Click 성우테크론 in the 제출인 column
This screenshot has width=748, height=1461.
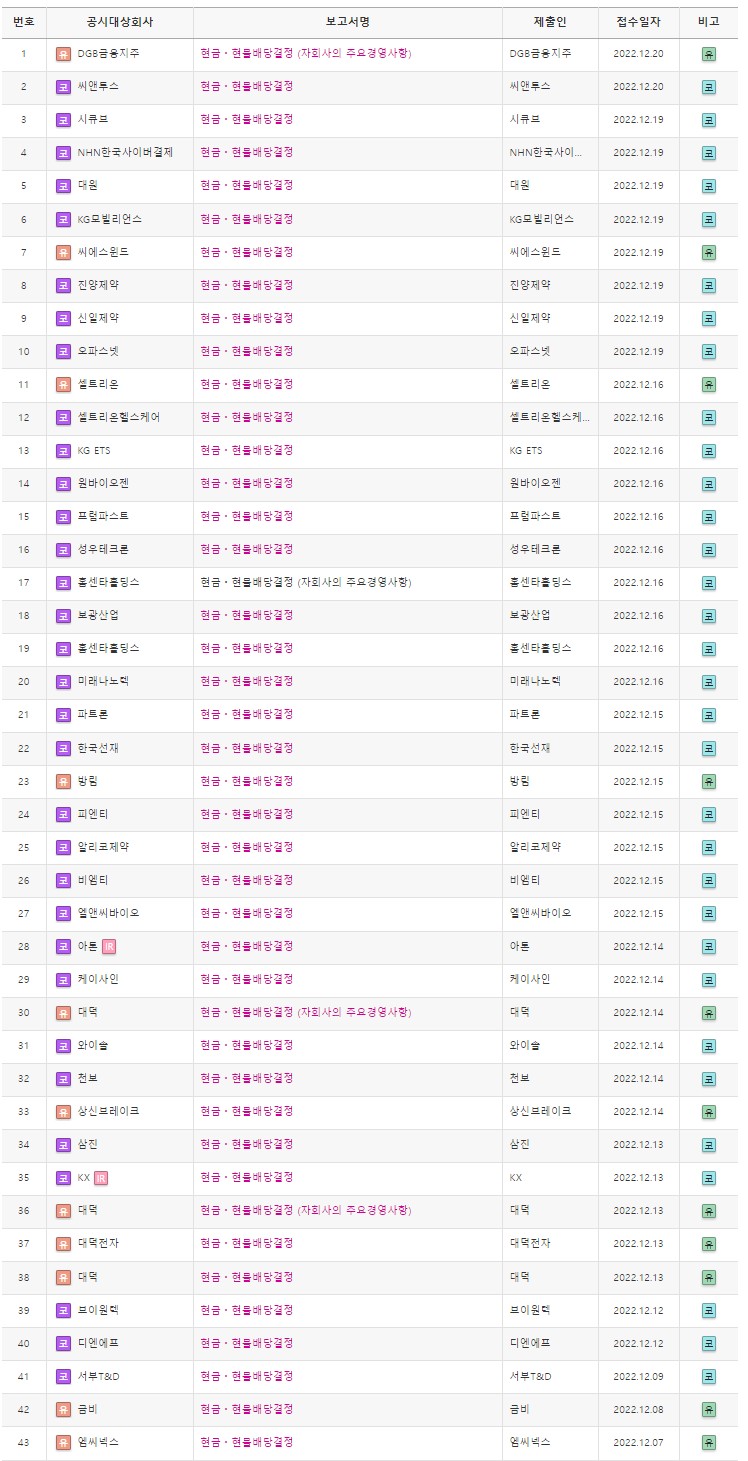(x=535, y=549)
